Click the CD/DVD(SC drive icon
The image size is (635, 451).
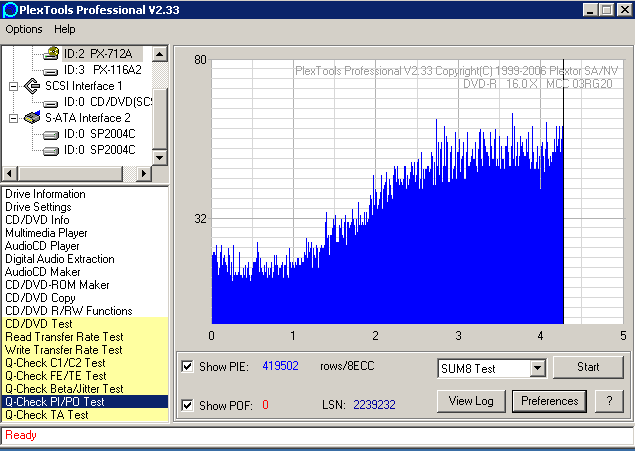(51, 104)
